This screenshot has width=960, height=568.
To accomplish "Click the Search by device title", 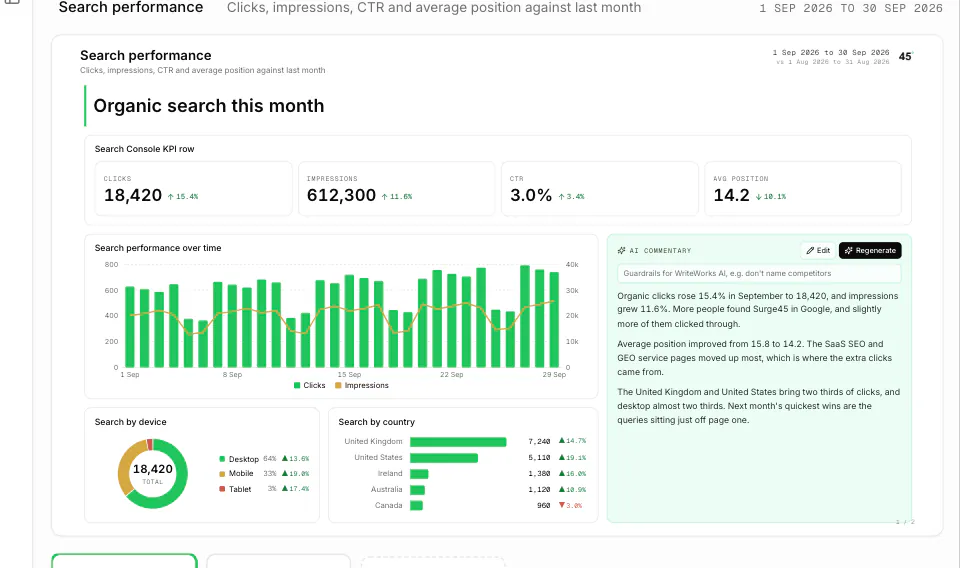I will point(130,422).
